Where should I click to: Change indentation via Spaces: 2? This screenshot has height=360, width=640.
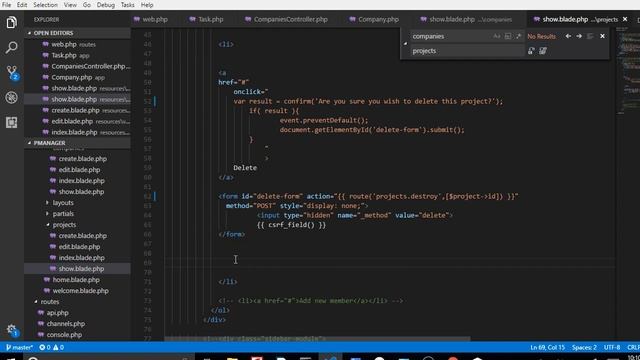click(x=584, y=347)
